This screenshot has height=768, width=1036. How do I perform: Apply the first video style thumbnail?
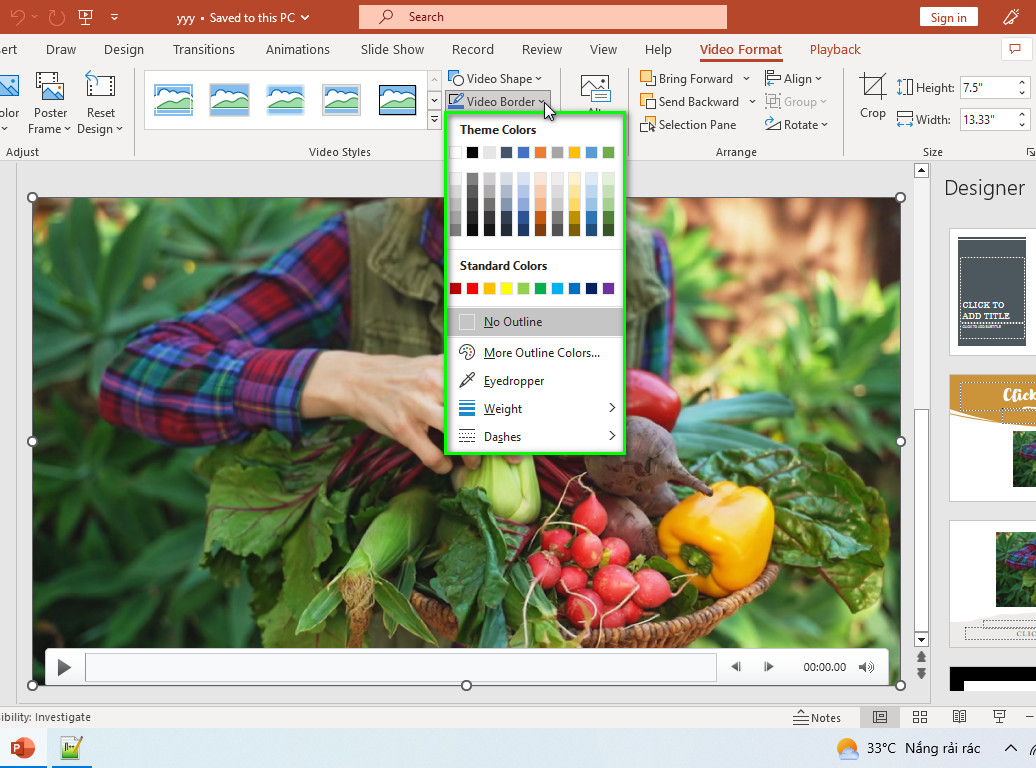(x=173, y=100)
